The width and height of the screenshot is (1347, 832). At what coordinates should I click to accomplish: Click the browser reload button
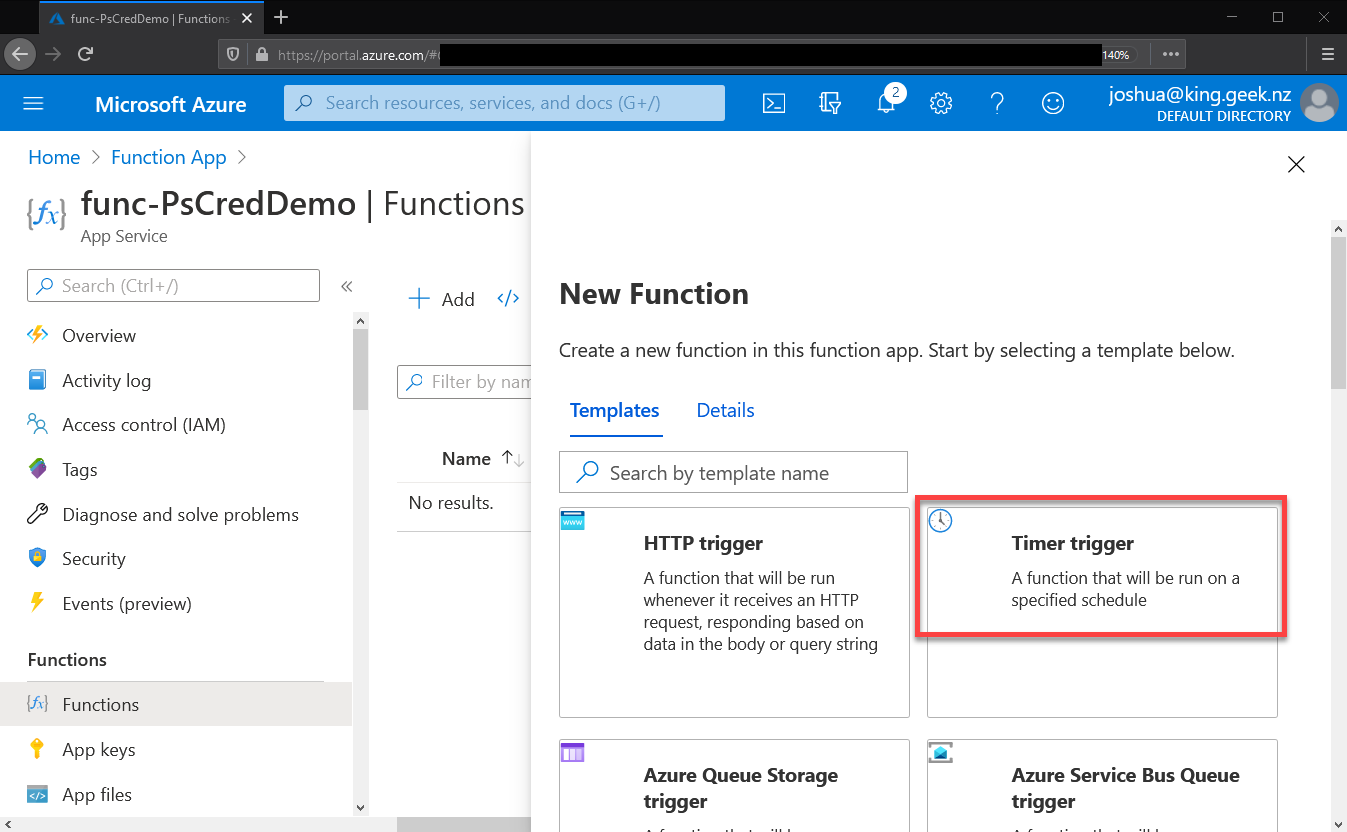(x=86, y=54)
